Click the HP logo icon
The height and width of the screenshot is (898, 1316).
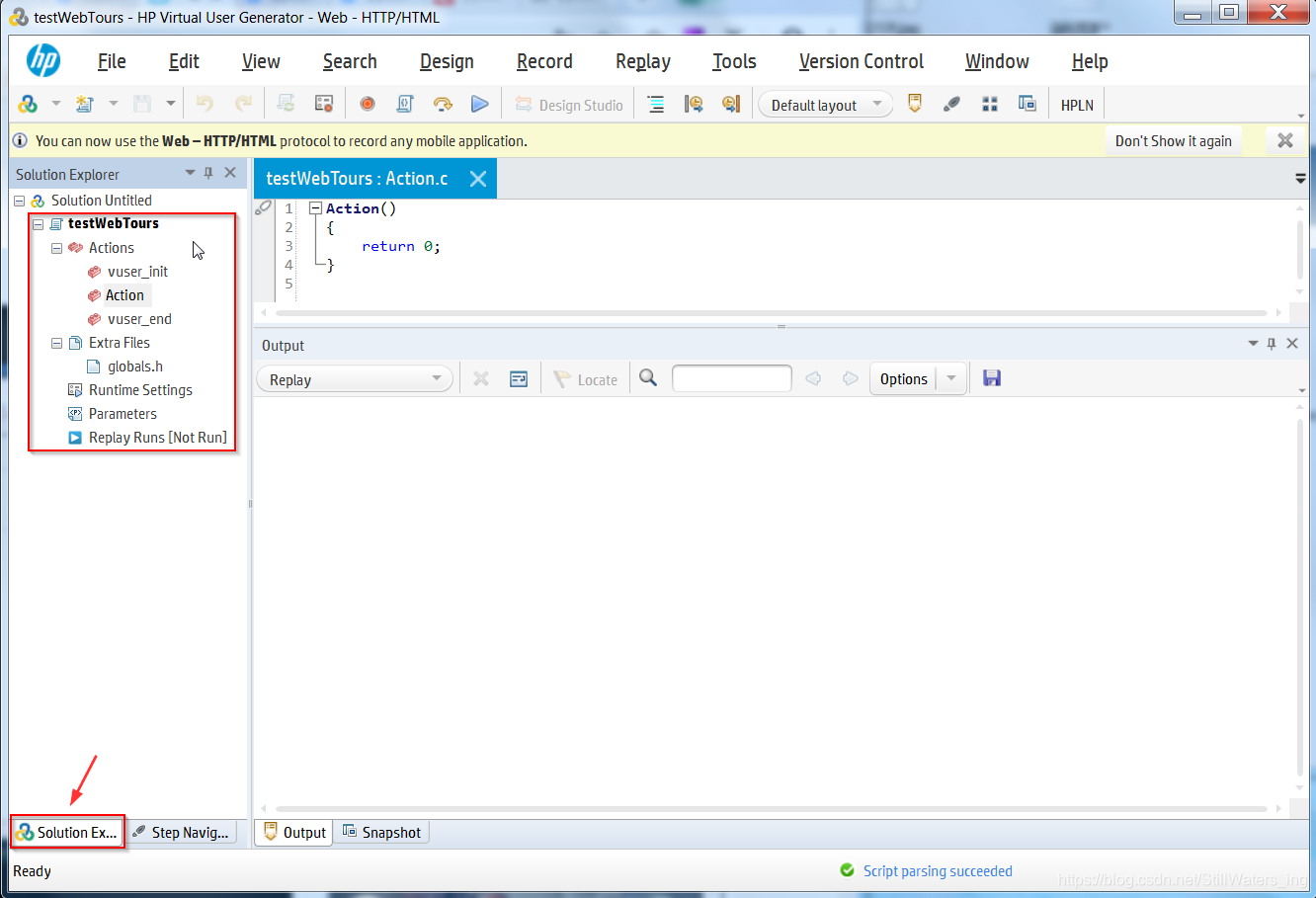tap(43, 61)
